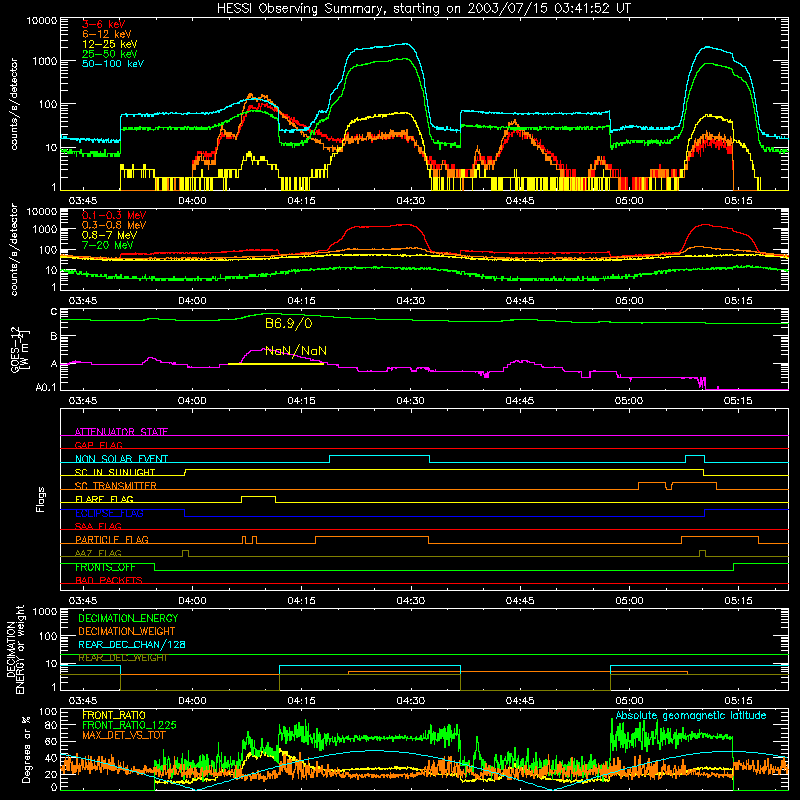Select the 6-12 keV legend label
The height and width of the screenshot is (800, 800).
click(x=107, y=34)
